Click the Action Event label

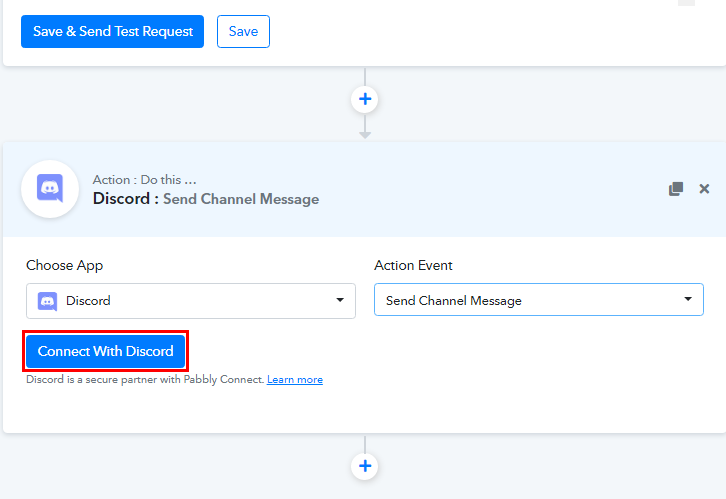[x=413, y=265]
